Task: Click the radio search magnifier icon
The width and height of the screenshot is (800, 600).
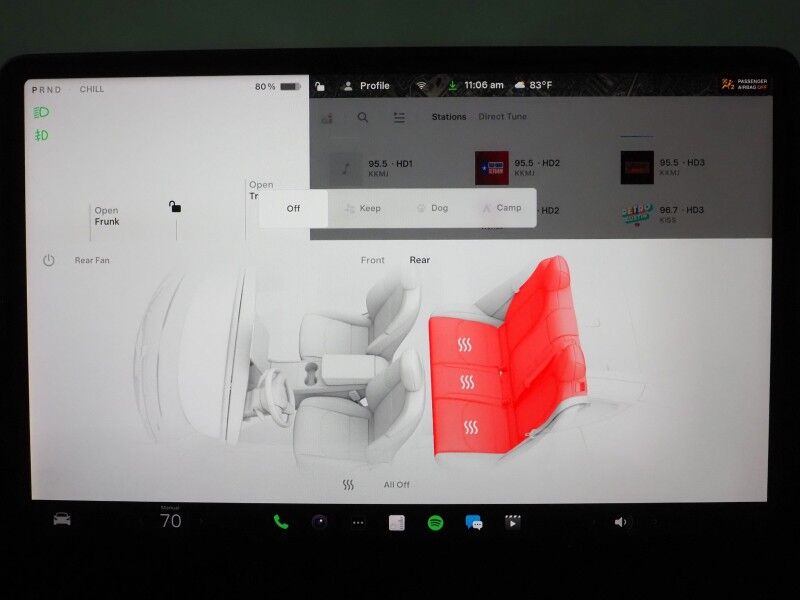Action: 363,117
